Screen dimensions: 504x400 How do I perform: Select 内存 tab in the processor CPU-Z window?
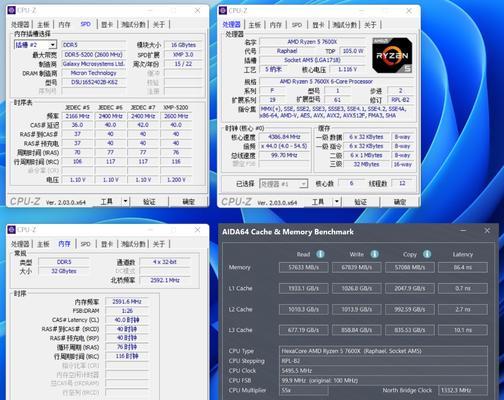point(276,25)
